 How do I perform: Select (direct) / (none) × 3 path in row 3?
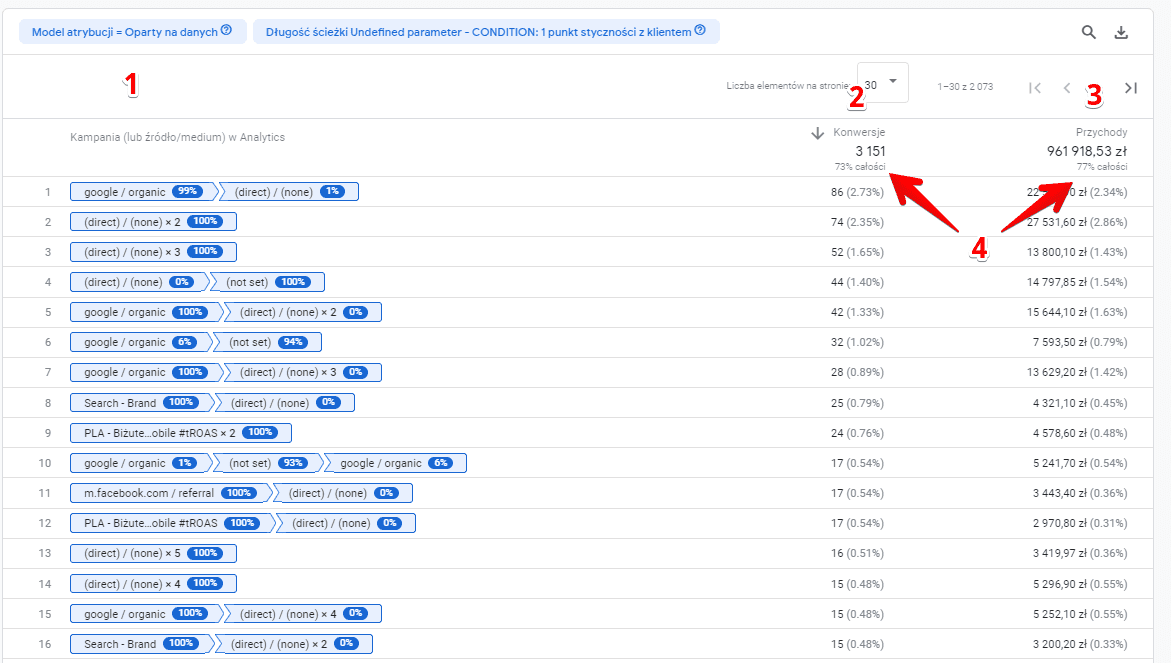(153, 252)
